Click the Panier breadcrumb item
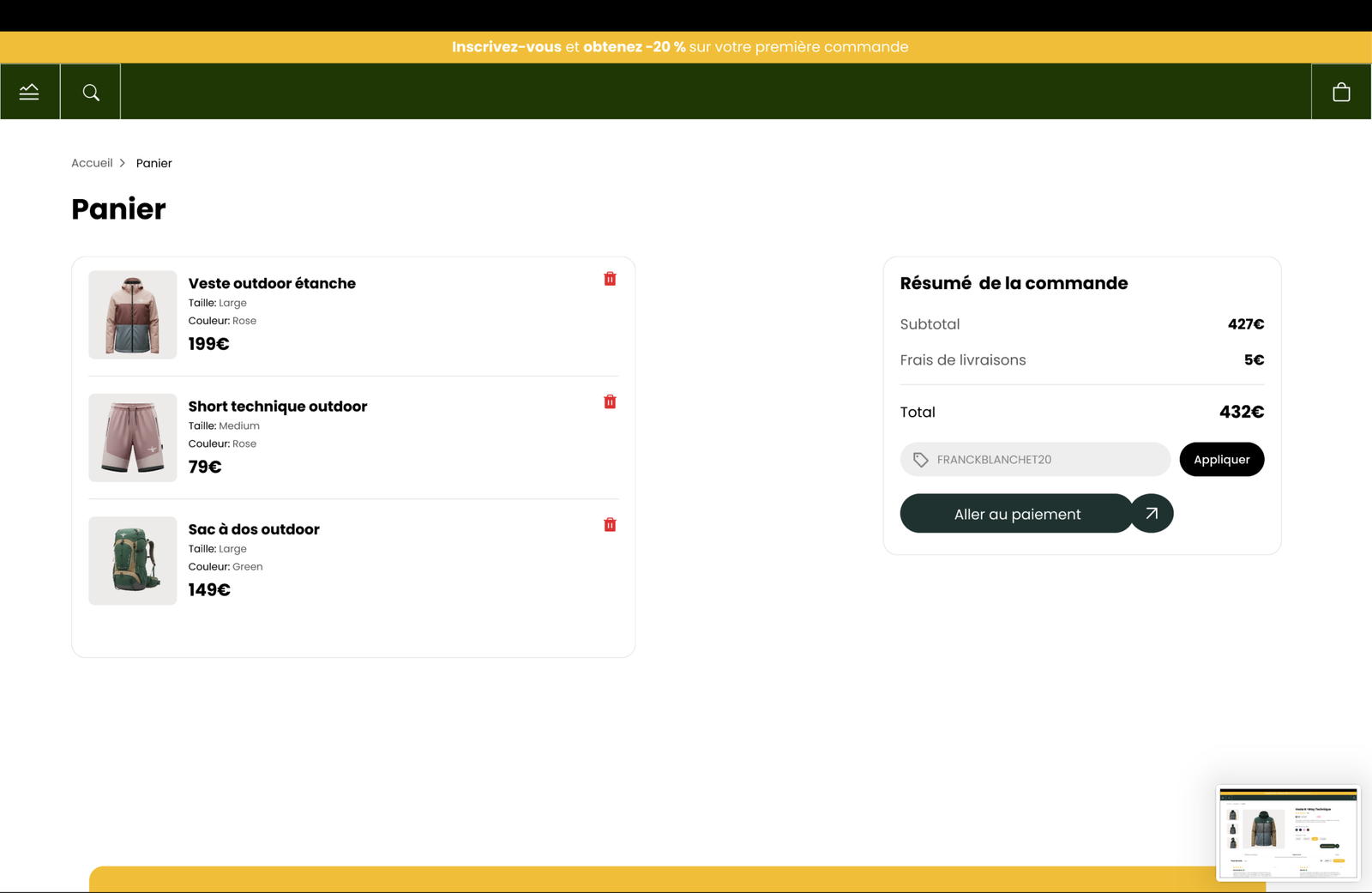This screenshot has height=893, width=1372. (153, 163)
